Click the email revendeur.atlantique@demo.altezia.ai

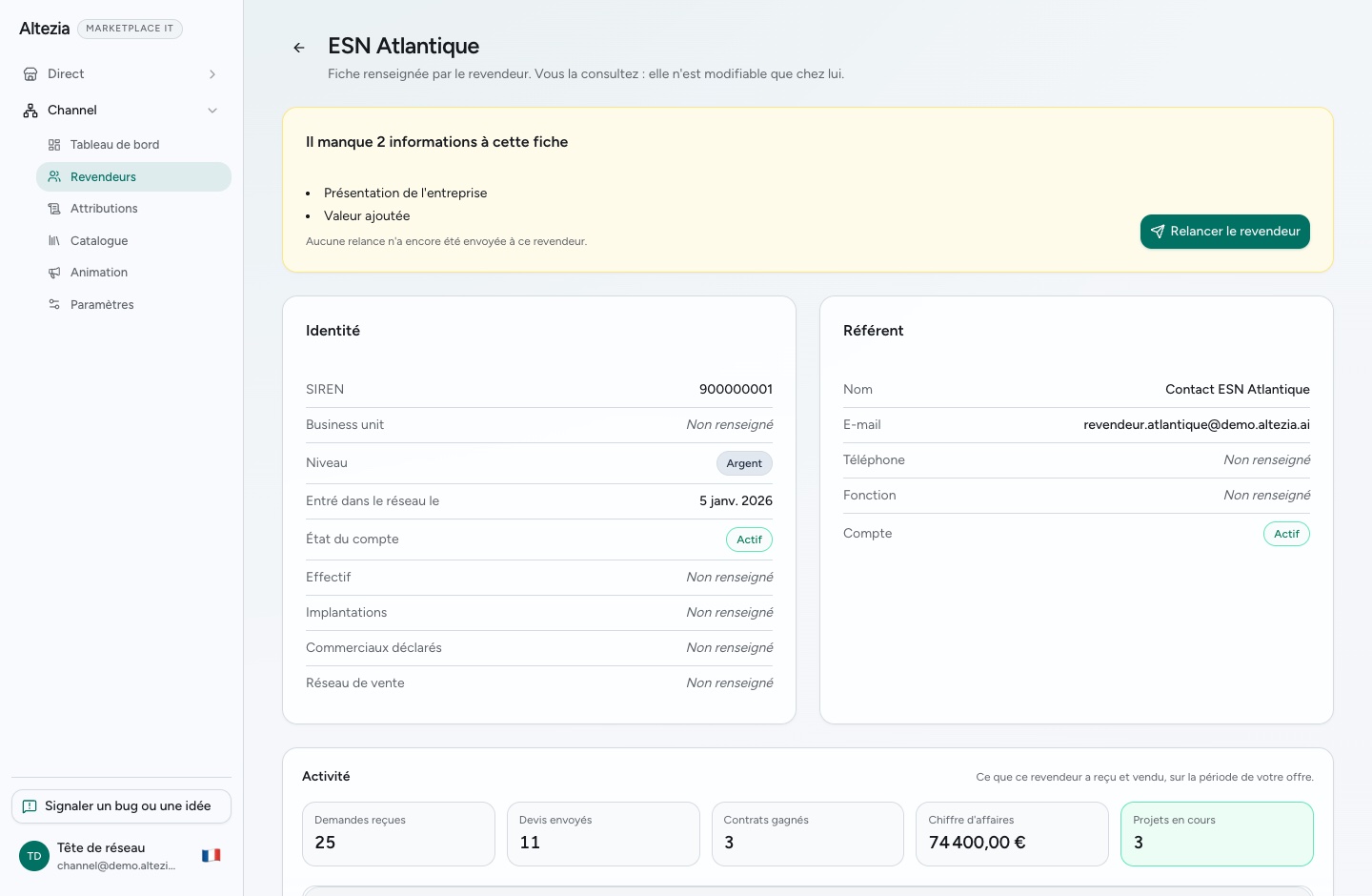pos(1197,425)
